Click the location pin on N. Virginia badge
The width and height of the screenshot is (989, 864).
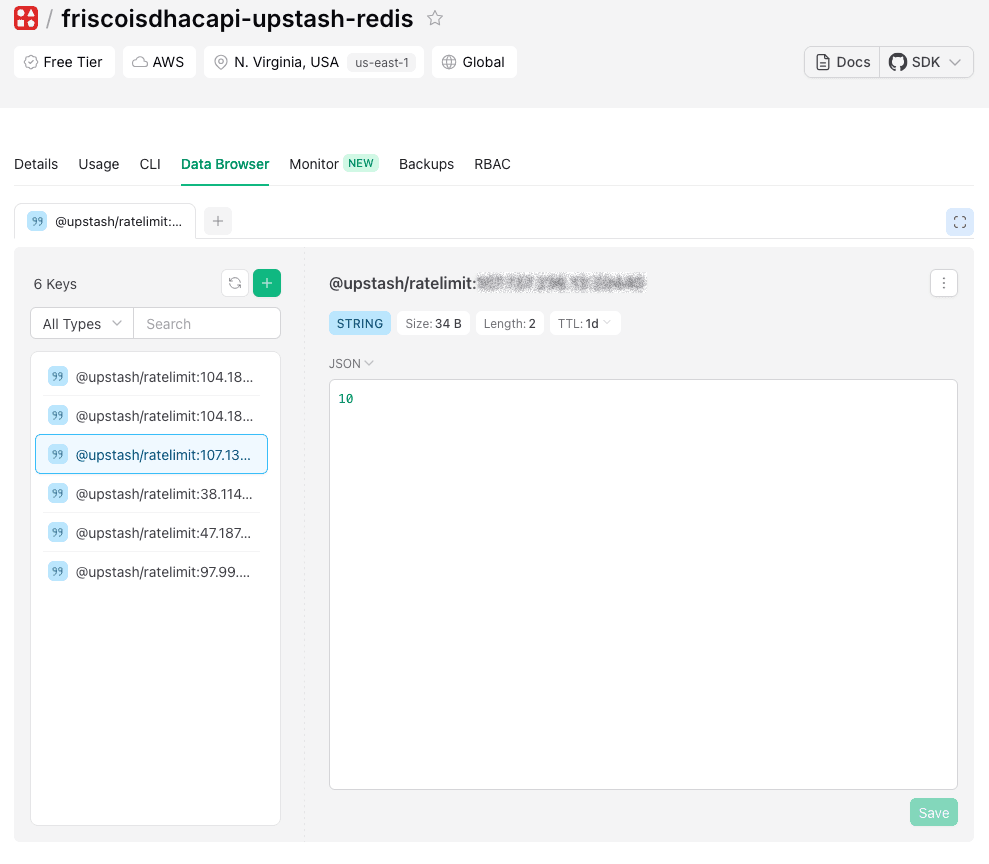[x=221, y=61]
